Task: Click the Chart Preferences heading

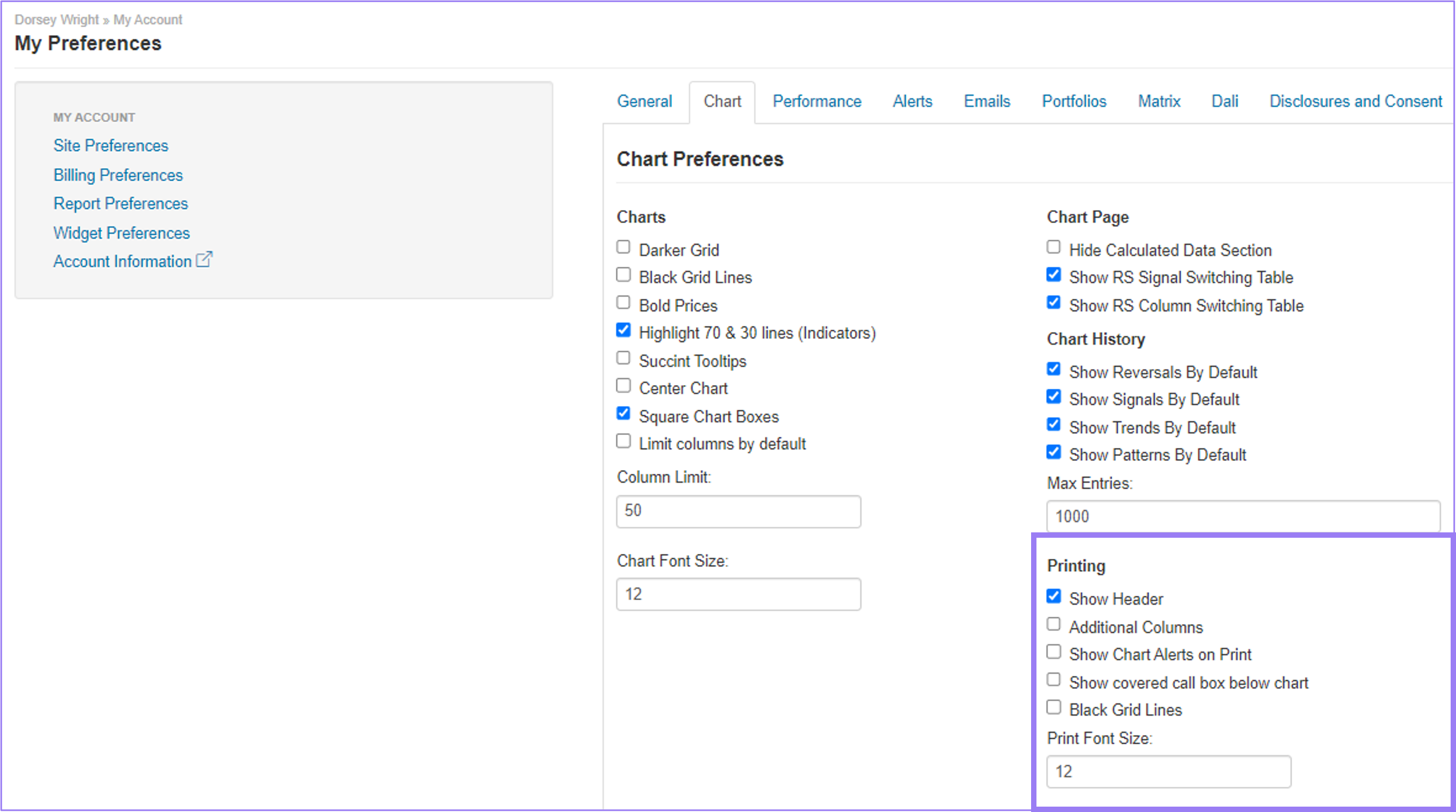Action: click(x=700, y=159)
